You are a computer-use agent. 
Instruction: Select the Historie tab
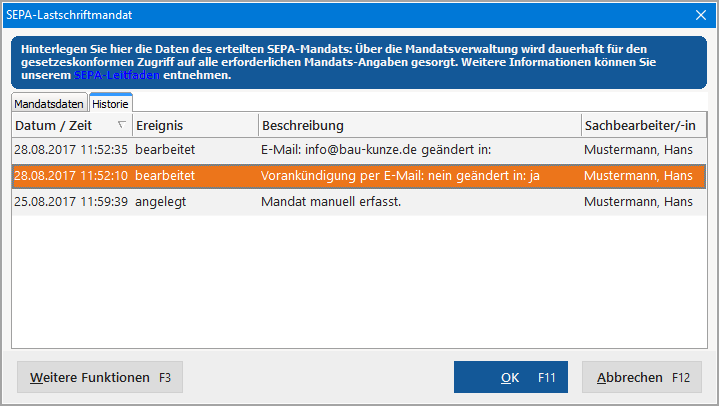(110, 104)
